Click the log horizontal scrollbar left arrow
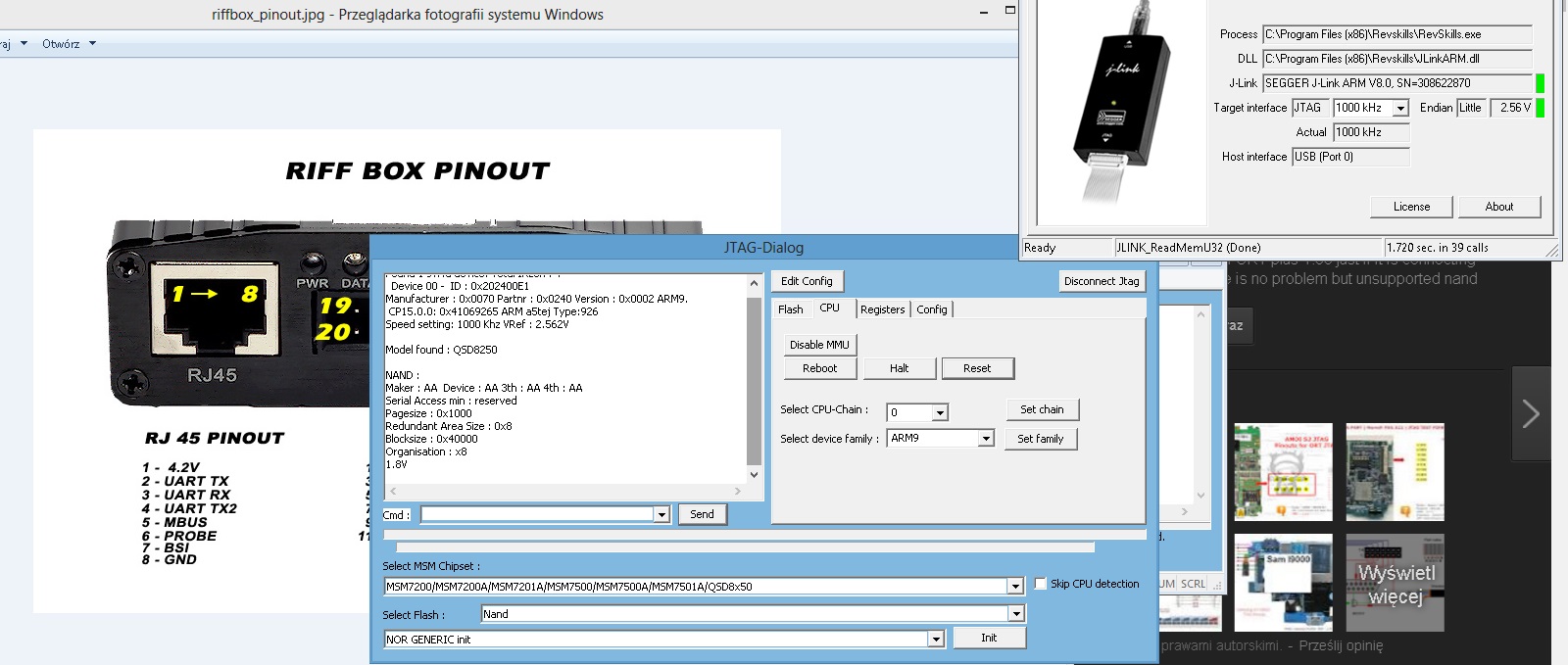Viewport: 1568px width, 665px height. (x=393, y=492)
